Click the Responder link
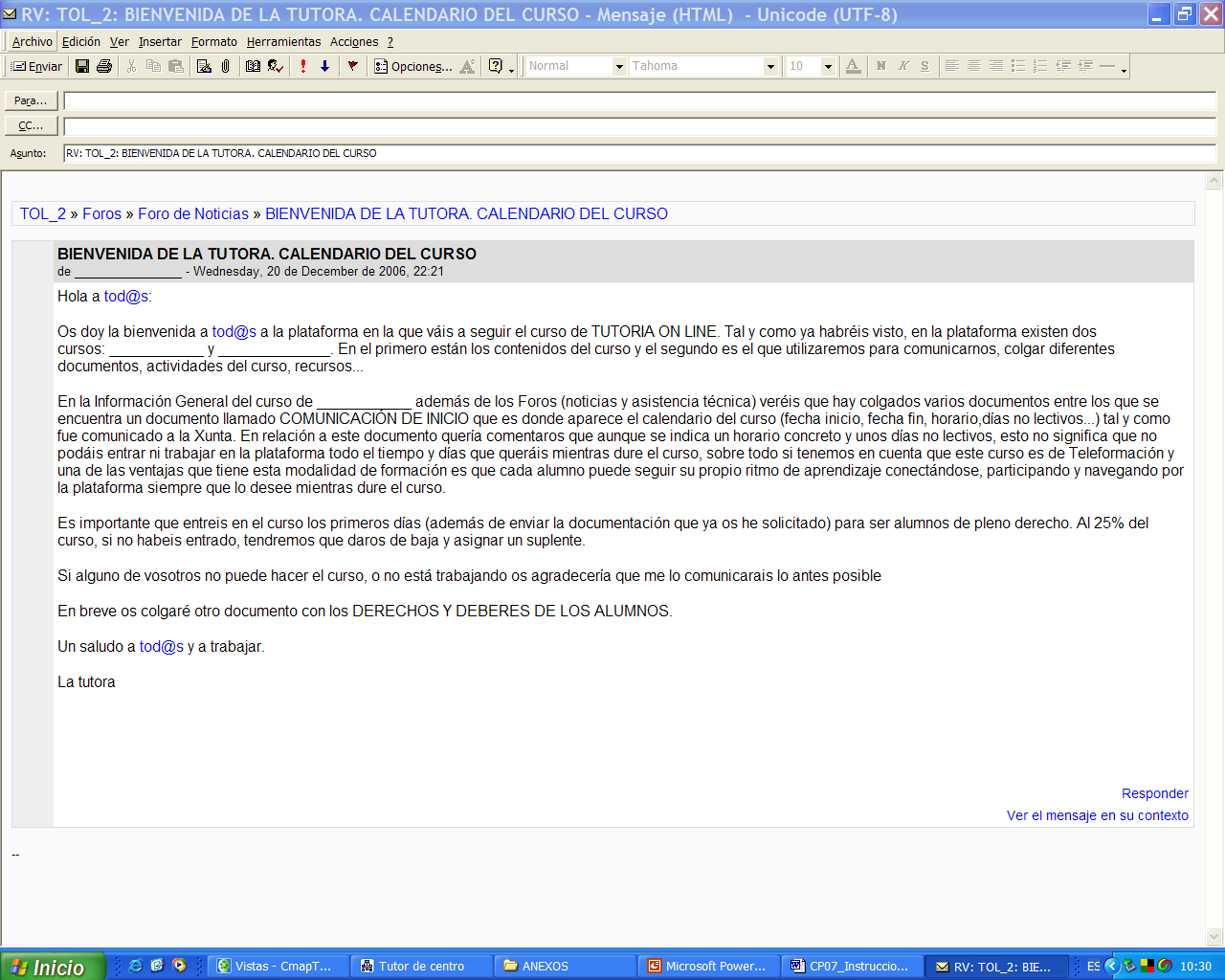Viewport: 1225px width, 980px height. pos(1154,793)
